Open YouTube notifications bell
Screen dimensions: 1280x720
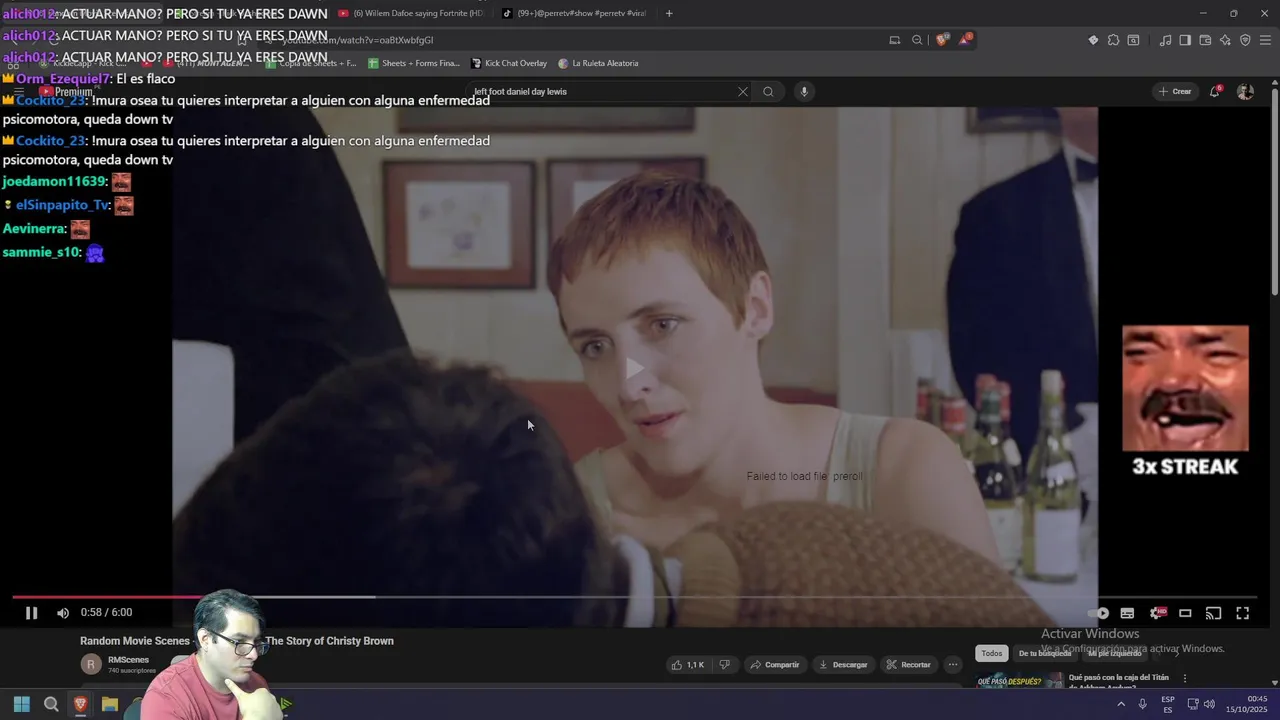[1215, 92]
